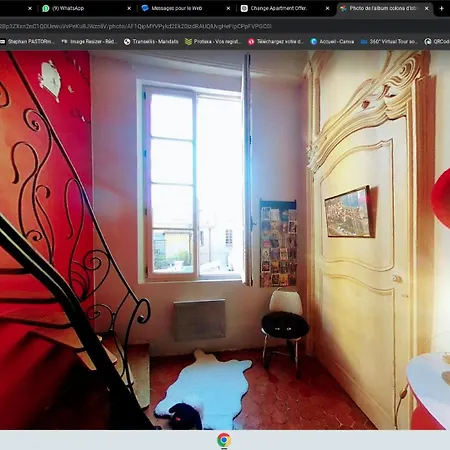450x450 pixels.
Task: Click the room photo with the open window
Action: [x=225, y=240]
